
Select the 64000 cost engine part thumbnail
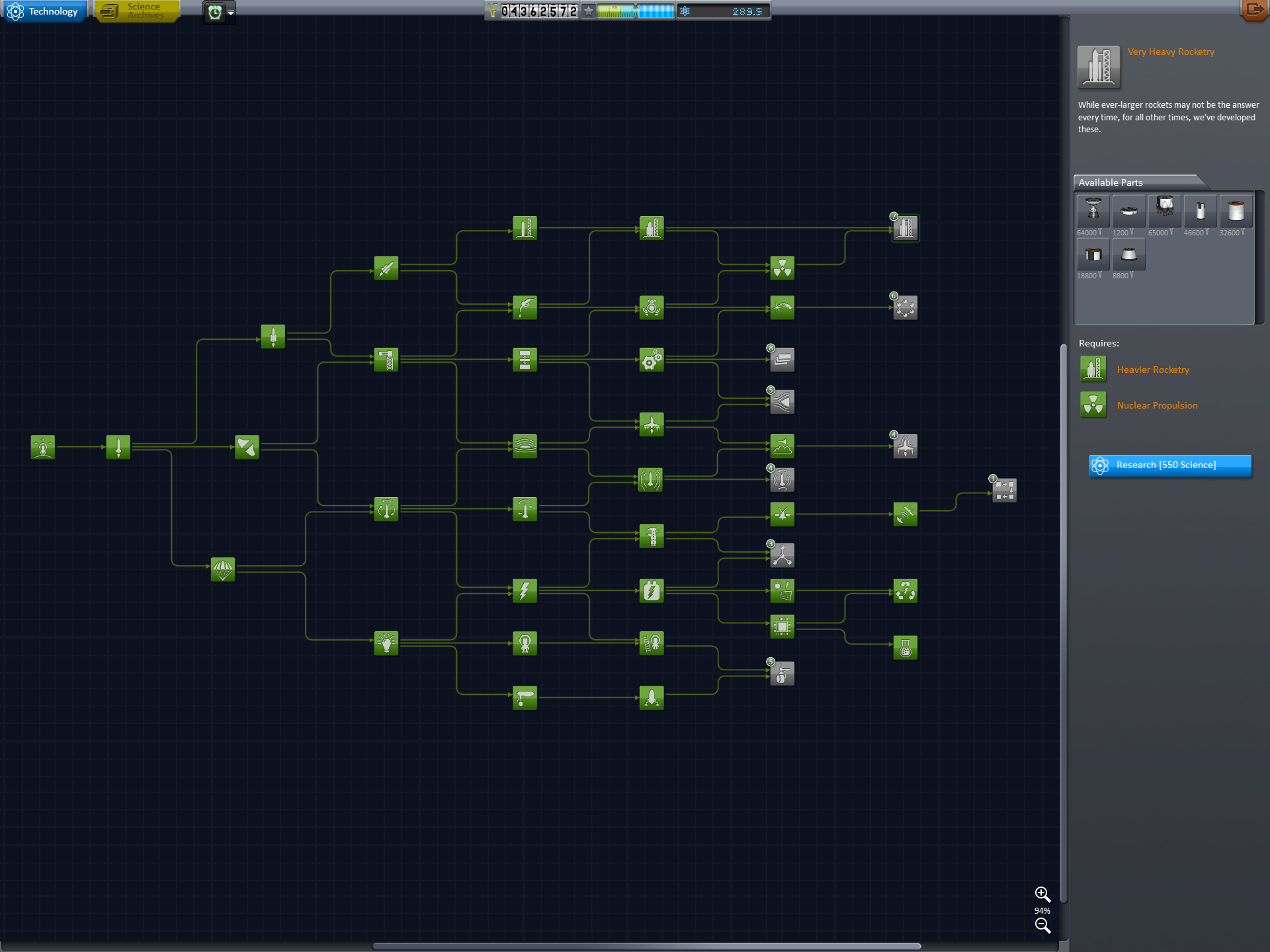point(1093,211)
